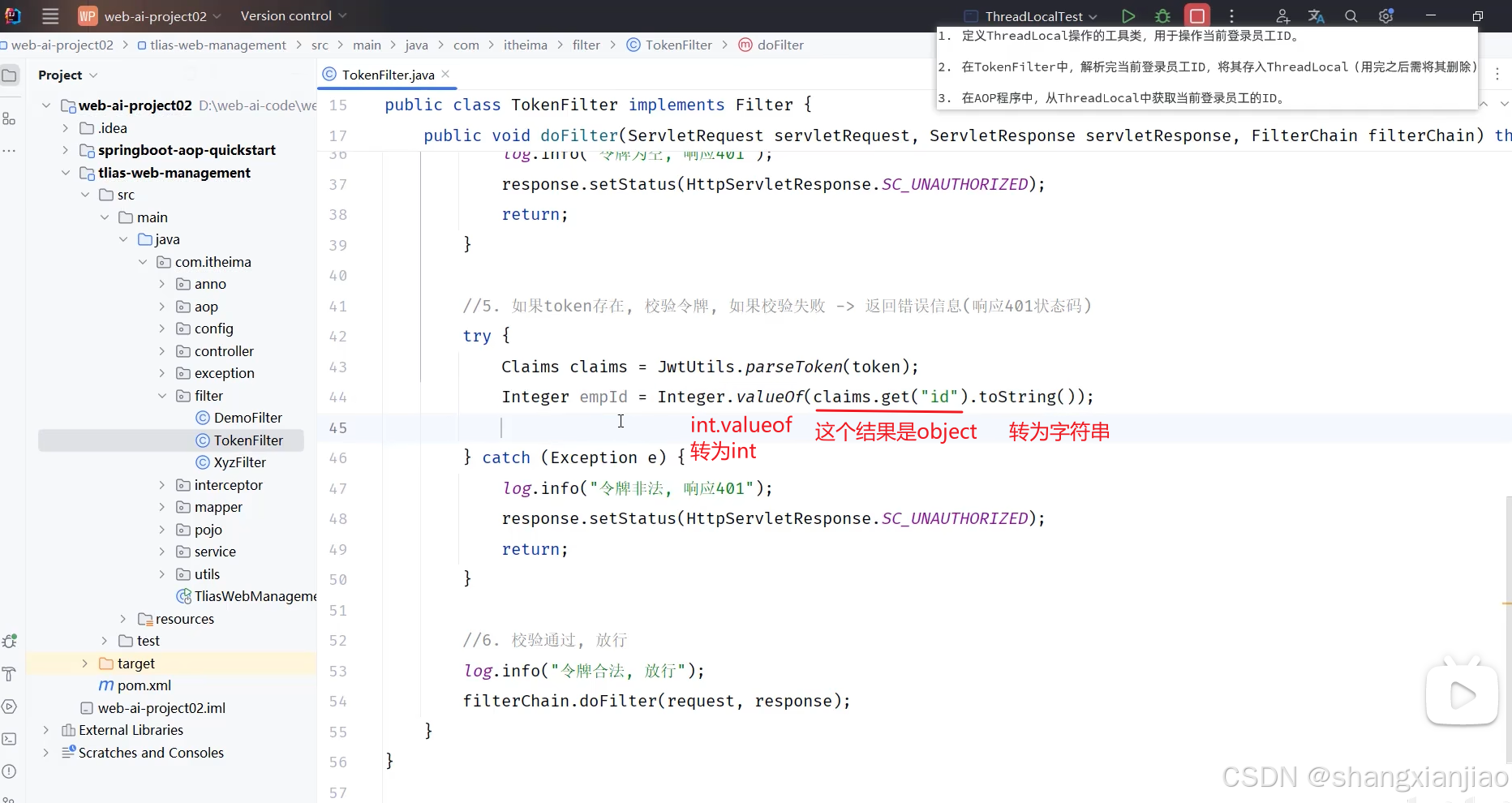1512x803 pixels.
Task: Expand the target folder
Action: click(x=85, y=663)
